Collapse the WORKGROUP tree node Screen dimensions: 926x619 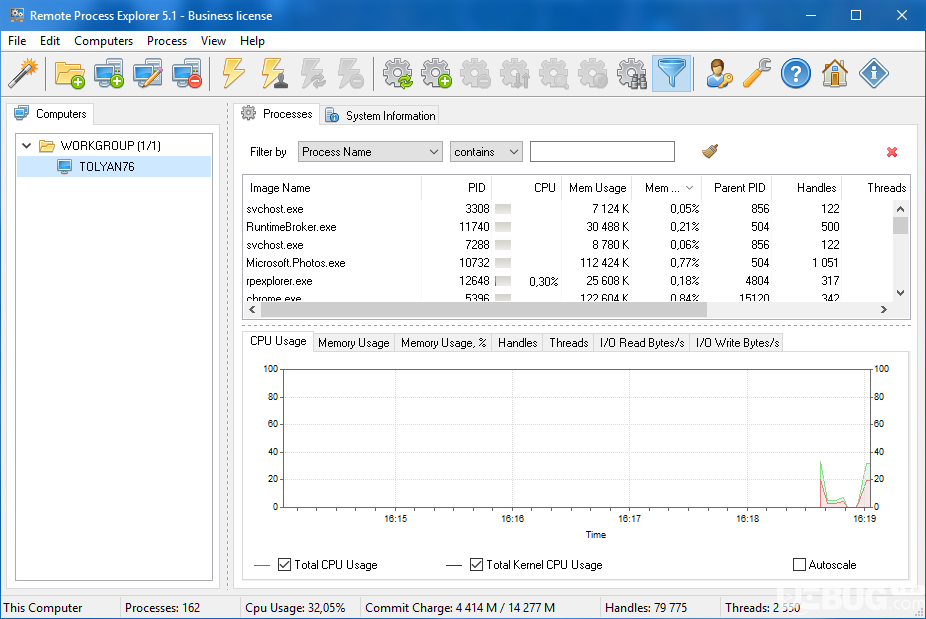[27, 145]
